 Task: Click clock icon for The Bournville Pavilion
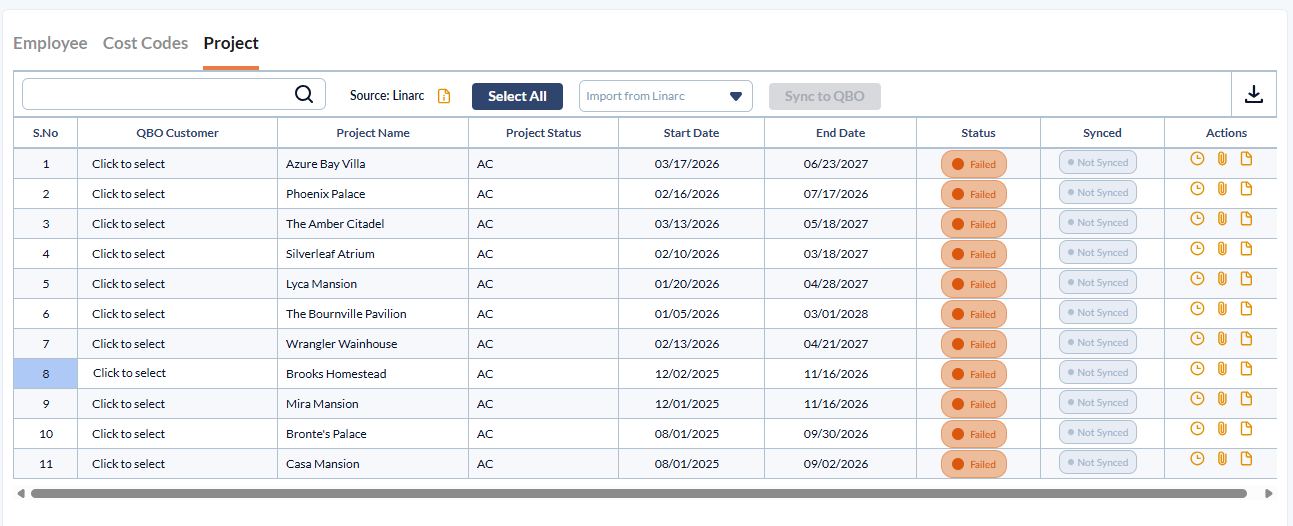1197,308
